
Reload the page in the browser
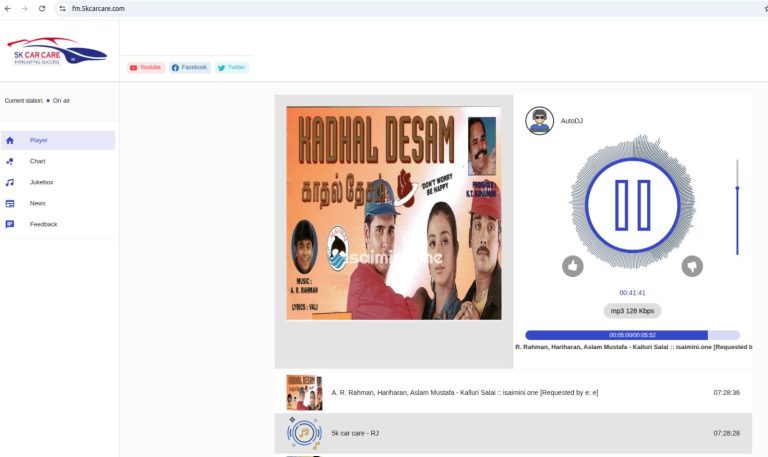coord(42,8)
